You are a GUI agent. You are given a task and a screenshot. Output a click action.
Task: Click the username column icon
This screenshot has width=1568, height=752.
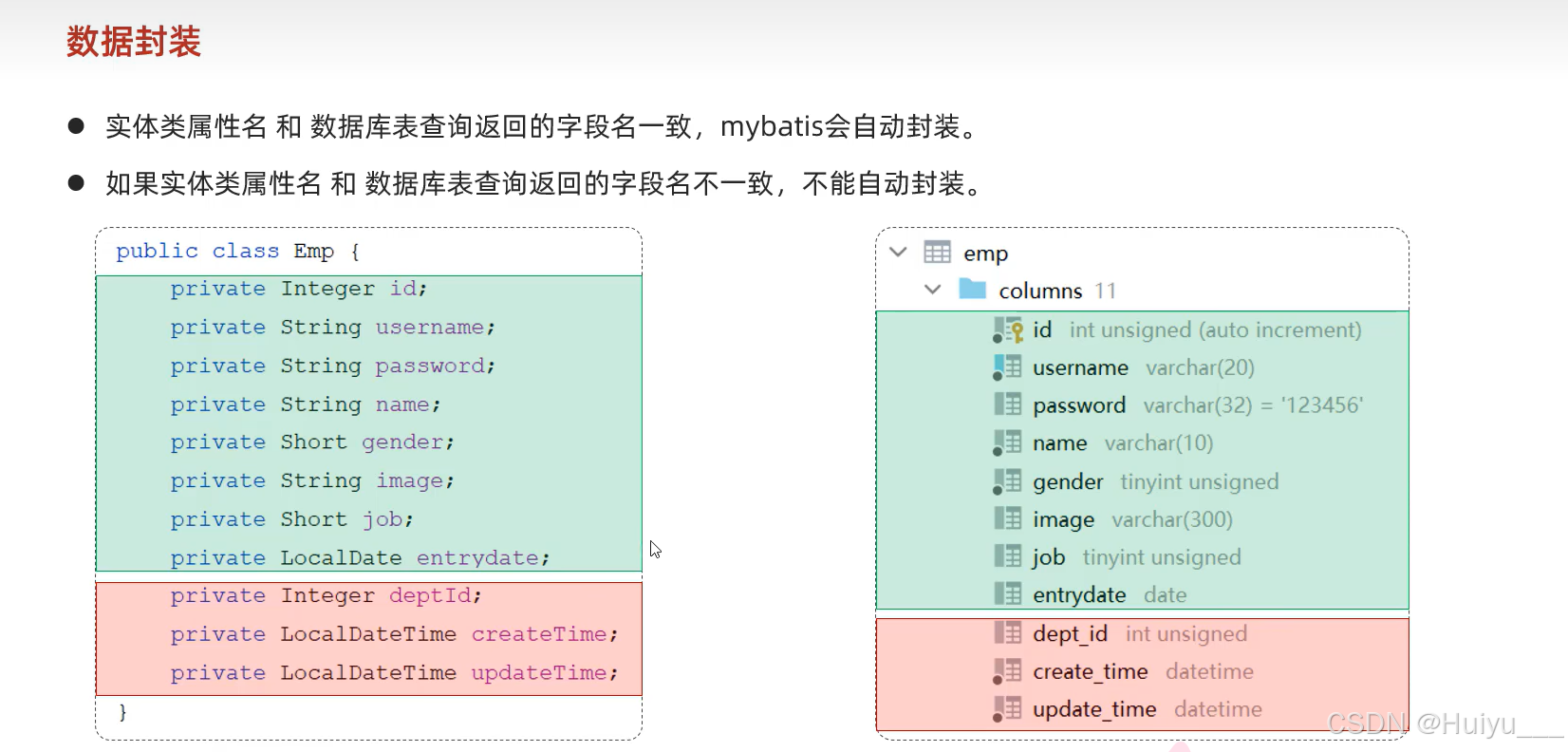[1007, 367]
